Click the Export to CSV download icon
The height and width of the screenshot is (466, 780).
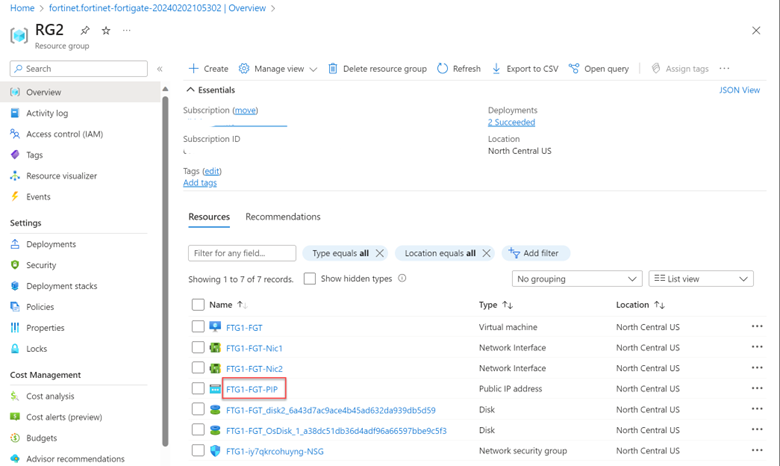(497, 69)
